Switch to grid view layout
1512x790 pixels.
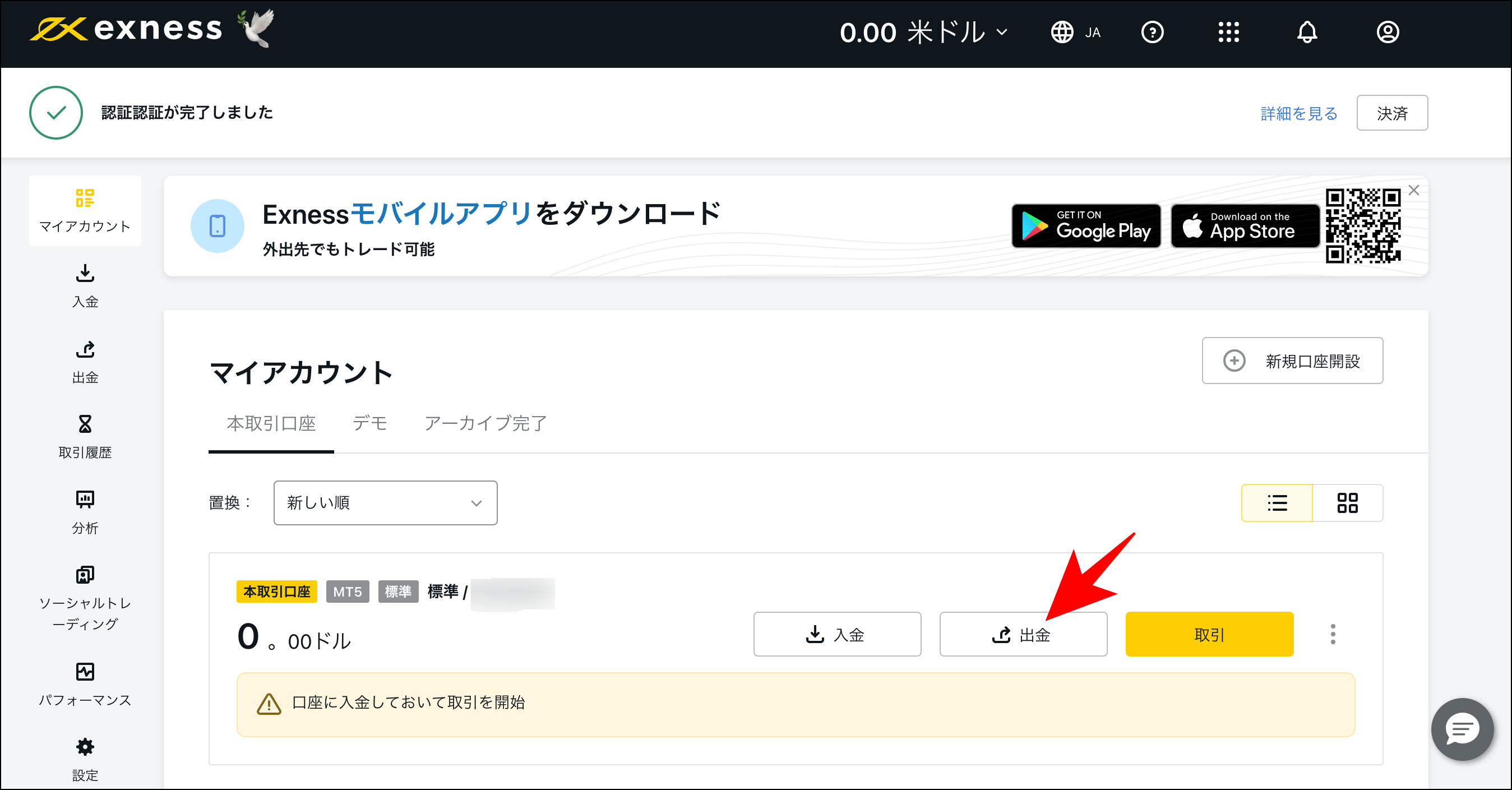pos(1348,502)
